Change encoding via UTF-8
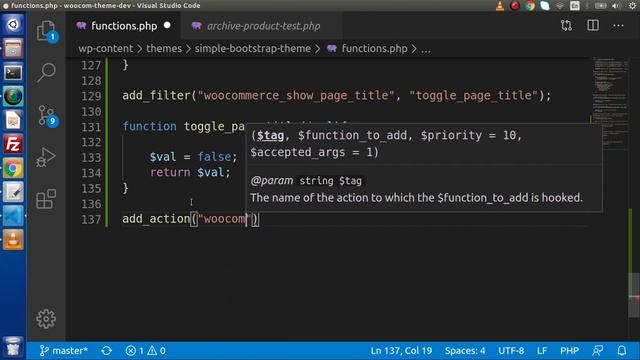 511,351
